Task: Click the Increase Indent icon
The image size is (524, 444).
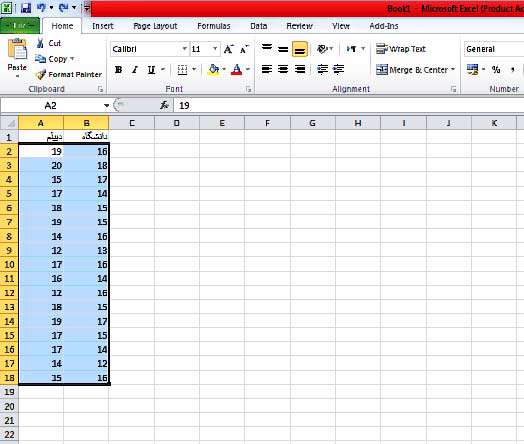Action: pos(339,69)
